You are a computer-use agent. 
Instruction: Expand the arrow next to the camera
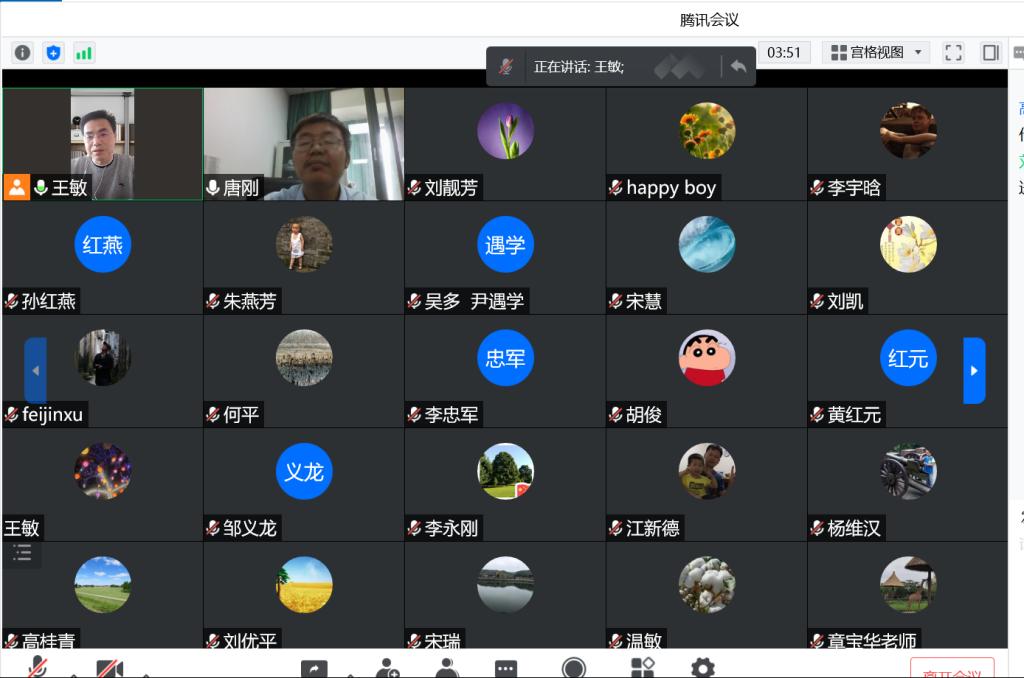click(x=145, y=674)
